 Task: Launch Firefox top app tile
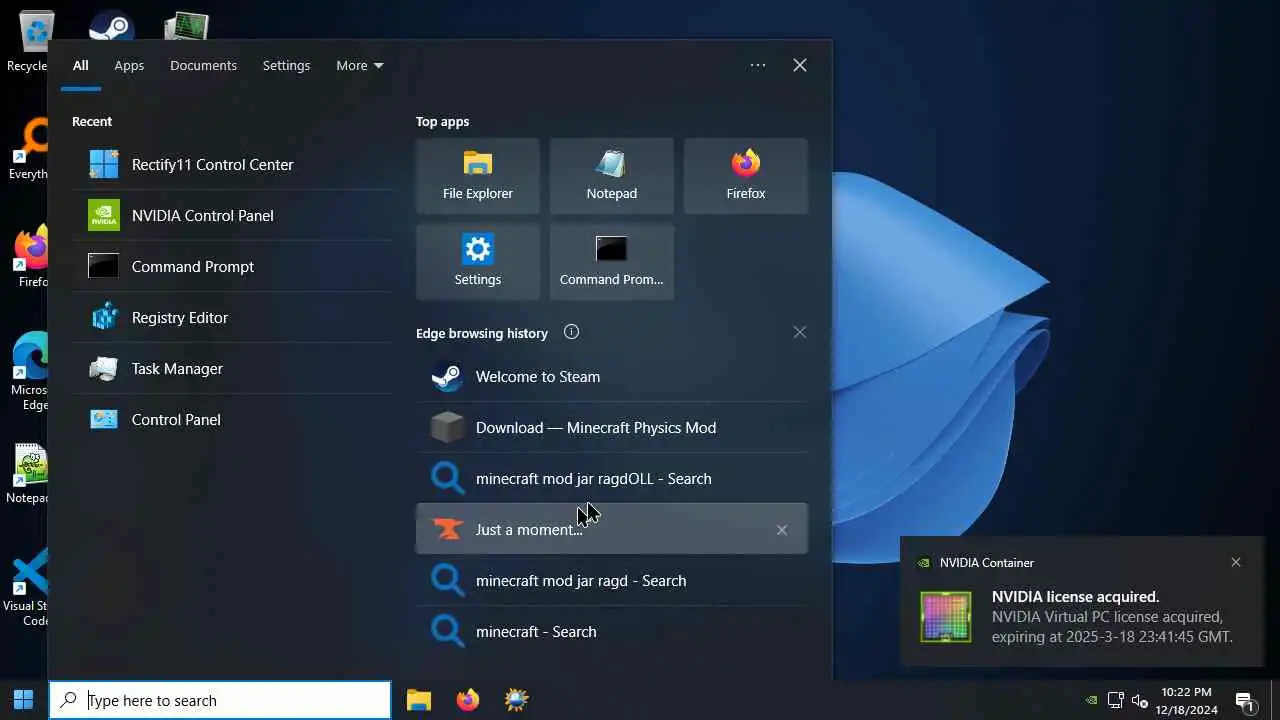[x=746, y=176]
